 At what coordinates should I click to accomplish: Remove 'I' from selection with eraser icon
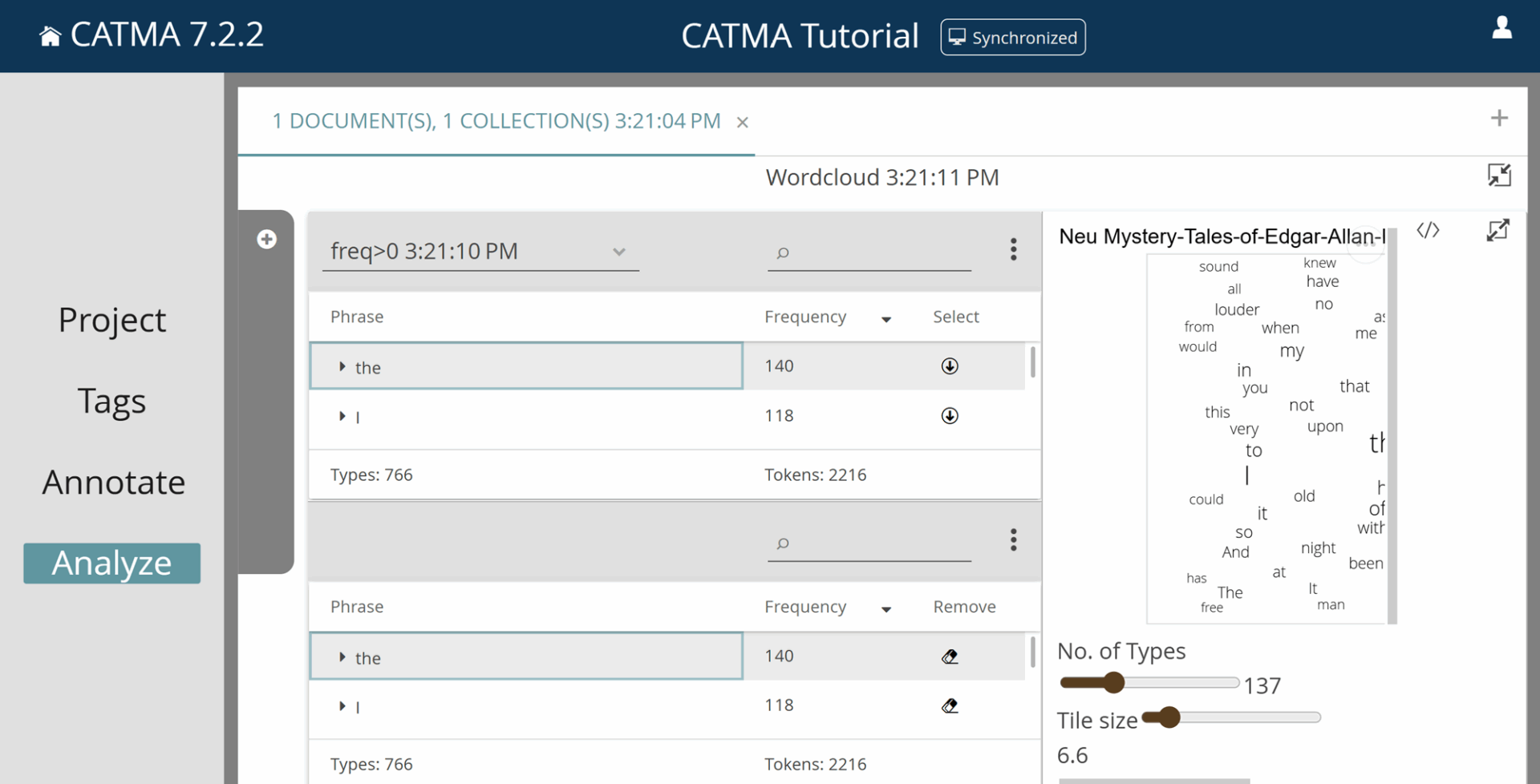(950, 706)
